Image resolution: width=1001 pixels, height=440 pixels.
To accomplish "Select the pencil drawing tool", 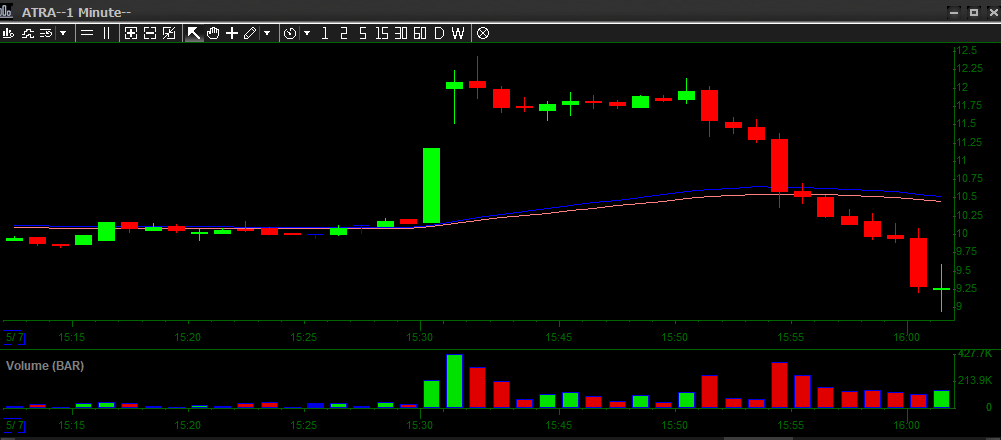I will click(250, 33).
